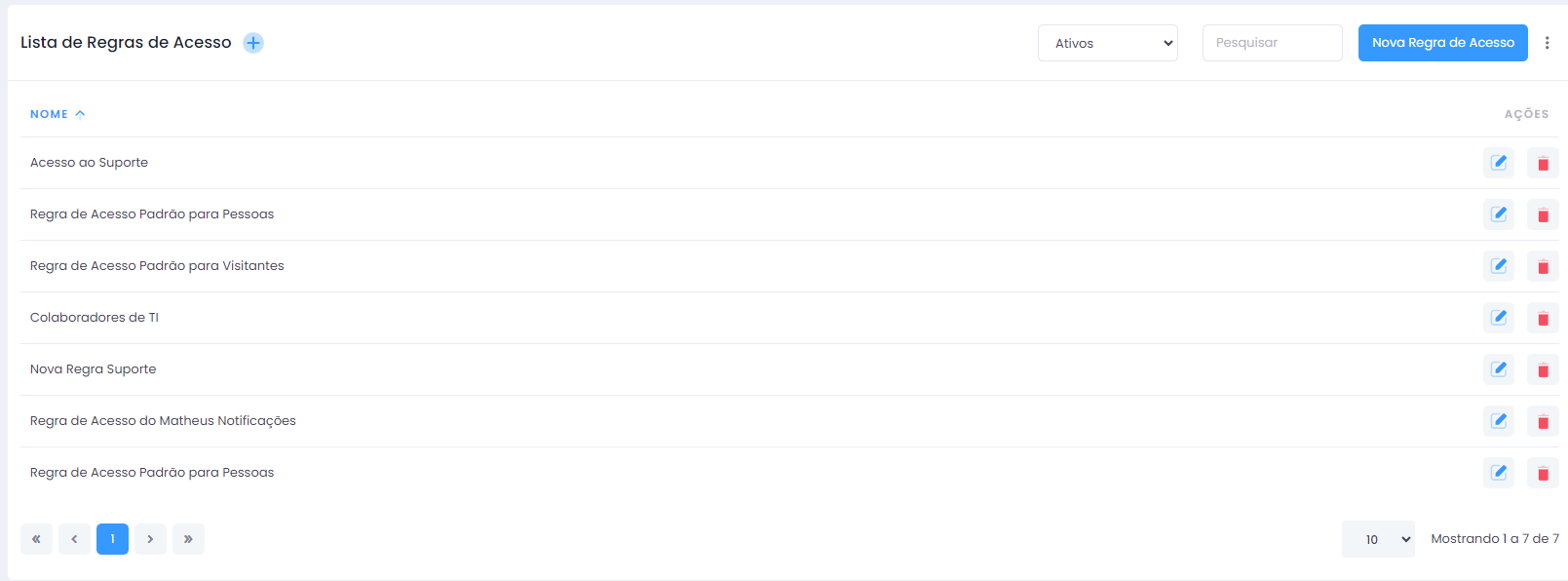Open the Ativos status filter dropdown
Image resolution: width=1568 pixels, height=581 pixels.
tap(1107, 43)
